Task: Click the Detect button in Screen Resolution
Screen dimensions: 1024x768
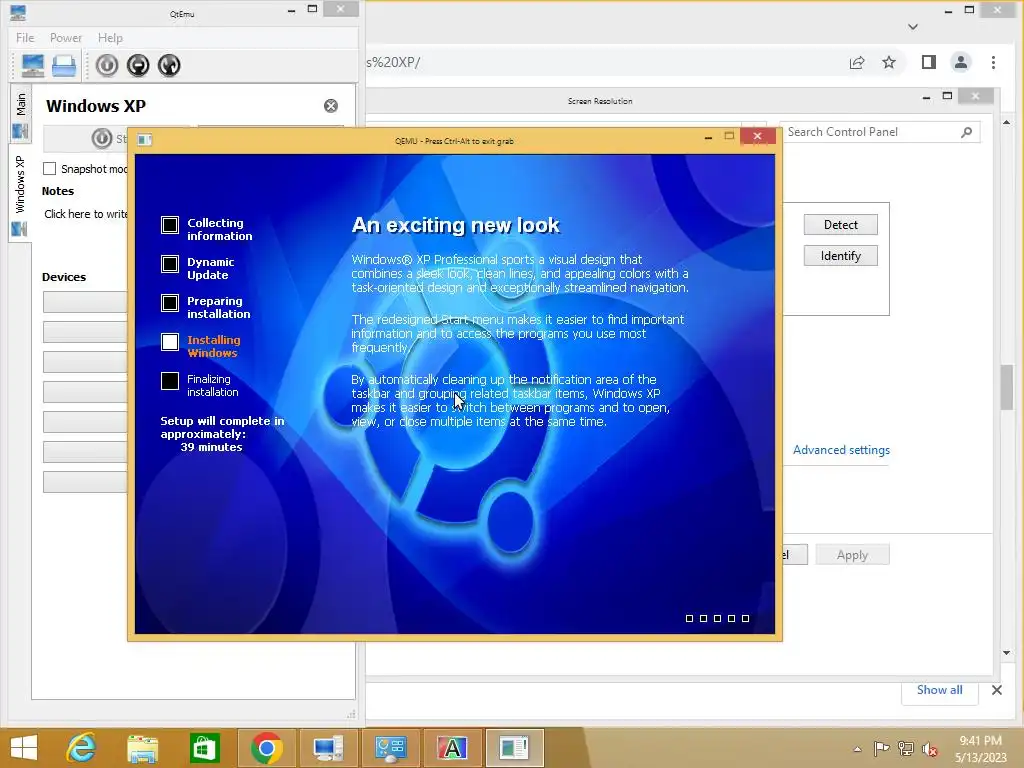Action: click(840, 225)
